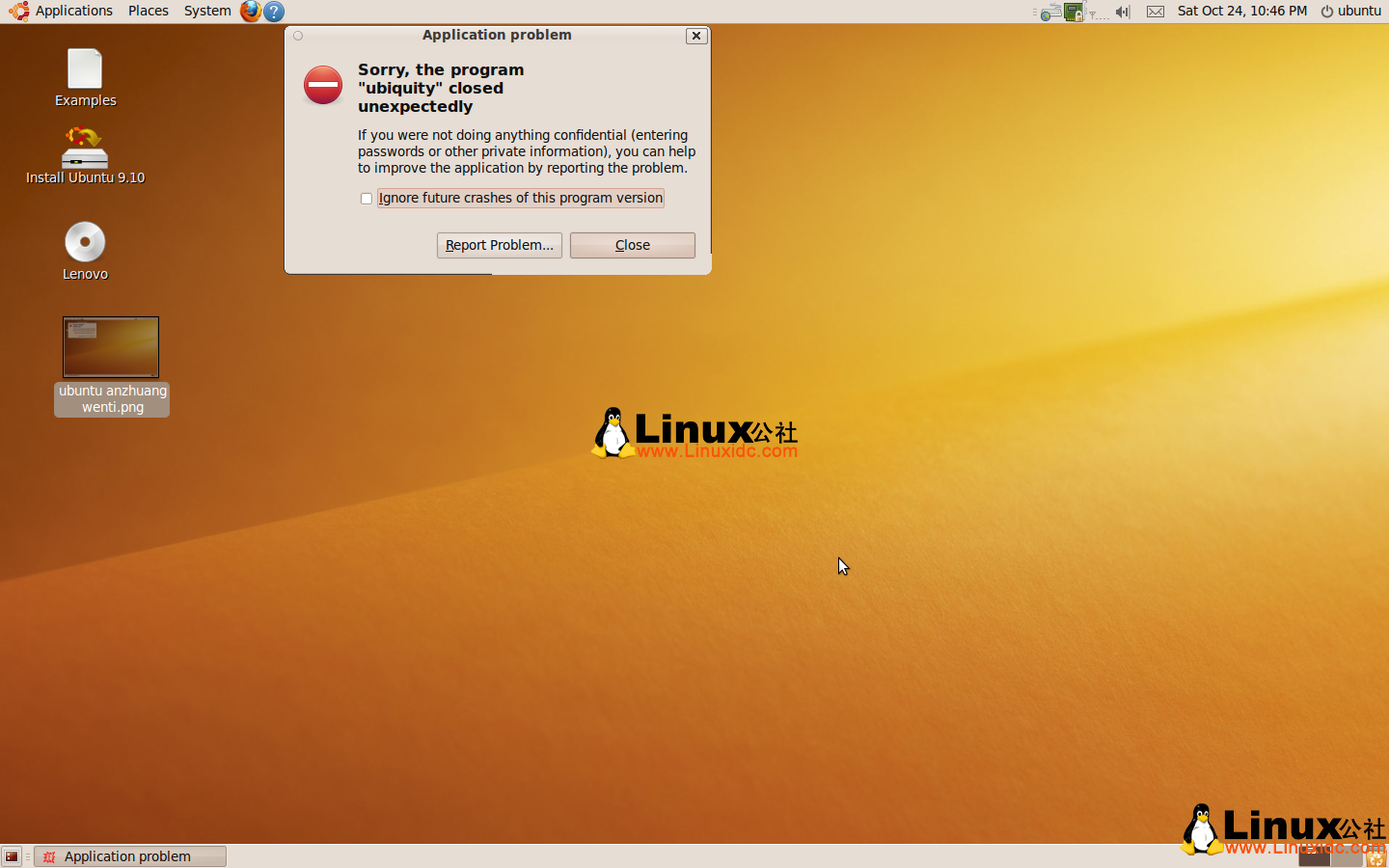Select Application problem in the taskbar
The image size is (1389, 868).
click(x=129, y=856)
